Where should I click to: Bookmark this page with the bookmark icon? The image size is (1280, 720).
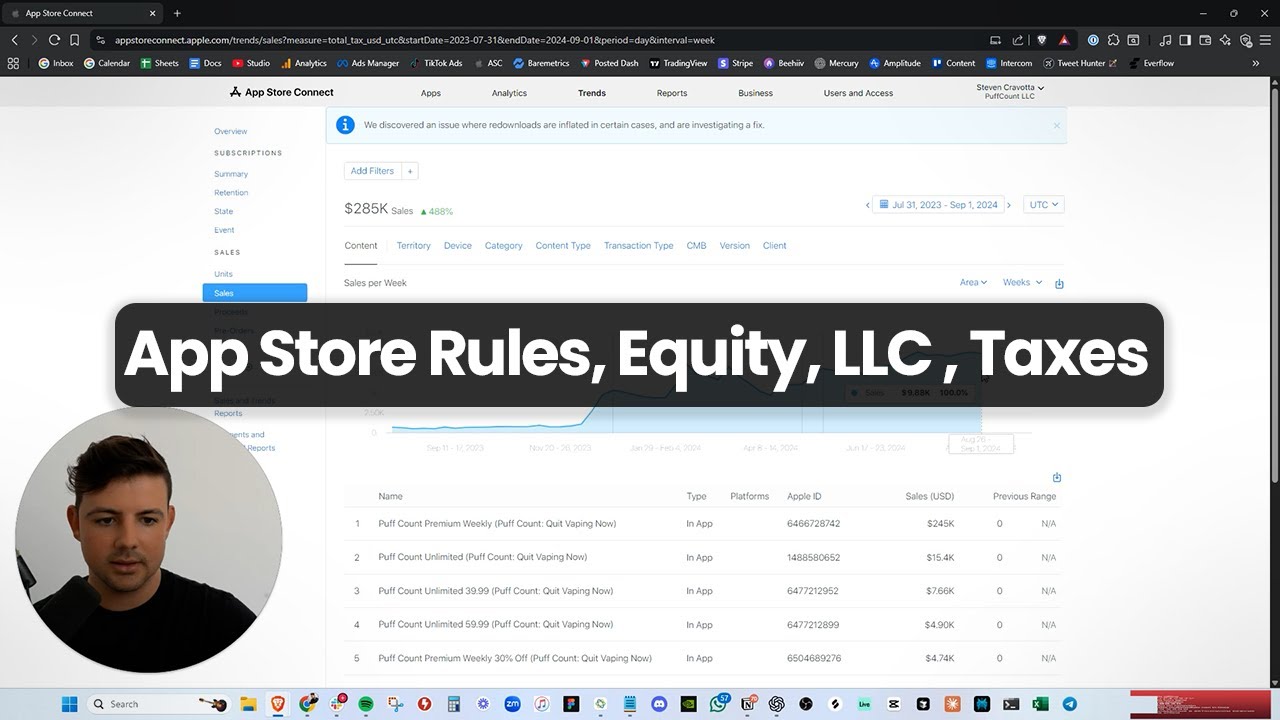tap(74, 40)
